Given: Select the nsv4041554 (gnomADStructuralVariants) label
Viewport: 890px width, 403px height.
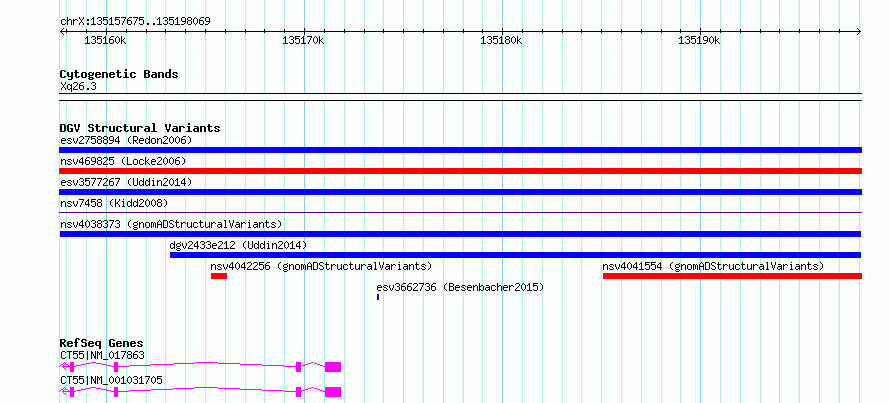Looking at the screenshot, I should [x=713, y=266].
